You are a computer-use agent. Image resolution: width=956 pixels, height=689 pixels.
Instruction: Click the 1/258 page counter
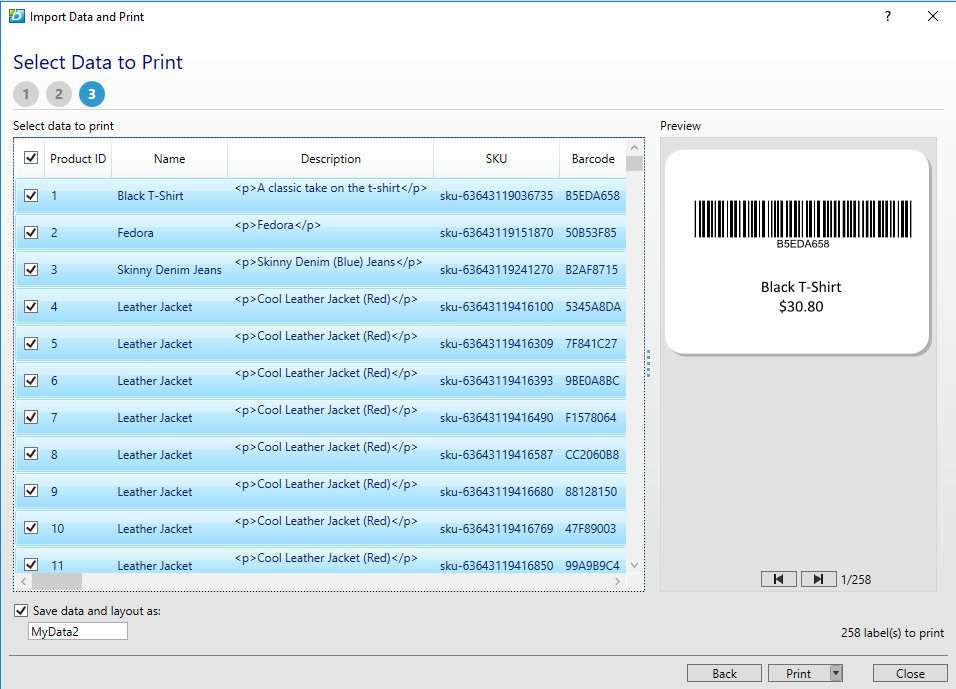[856, 580]
